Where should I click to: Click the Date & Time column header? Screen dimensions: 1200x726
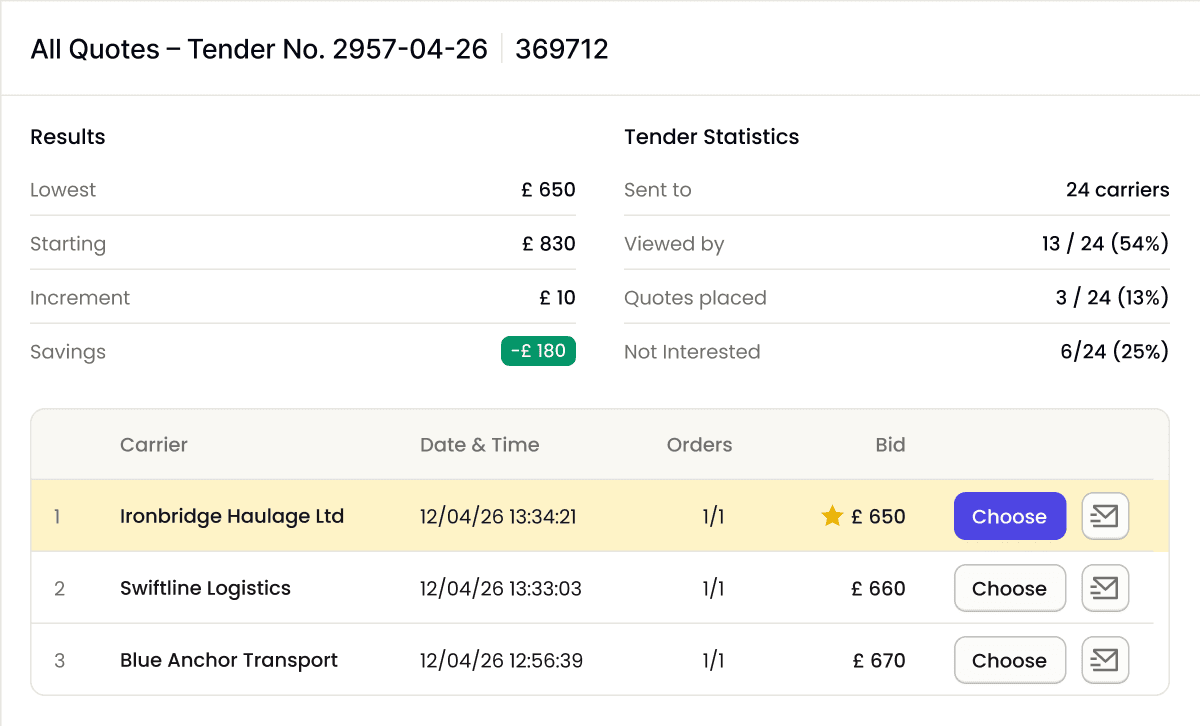coord(479,444)
